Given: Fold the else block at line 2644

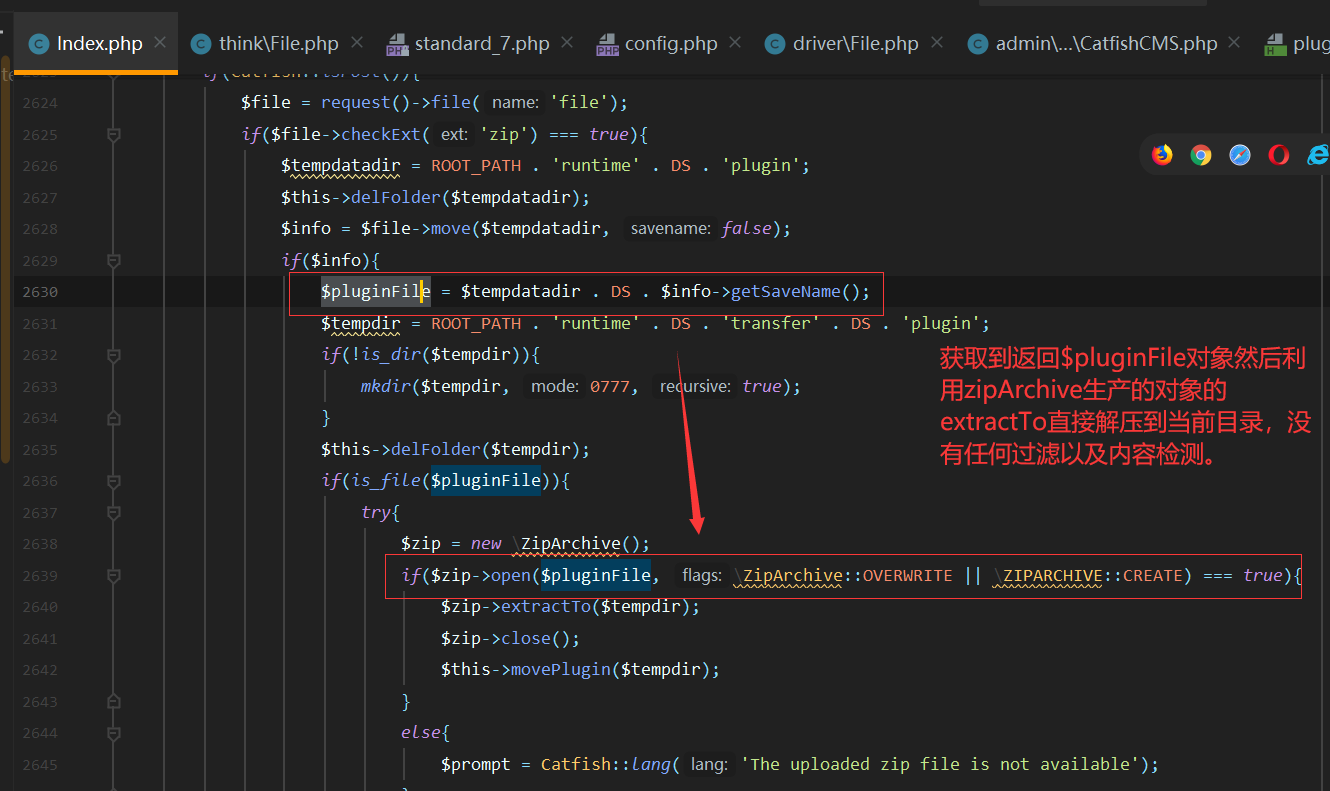Looking at the screenshot, I should [x=114, y=733].
